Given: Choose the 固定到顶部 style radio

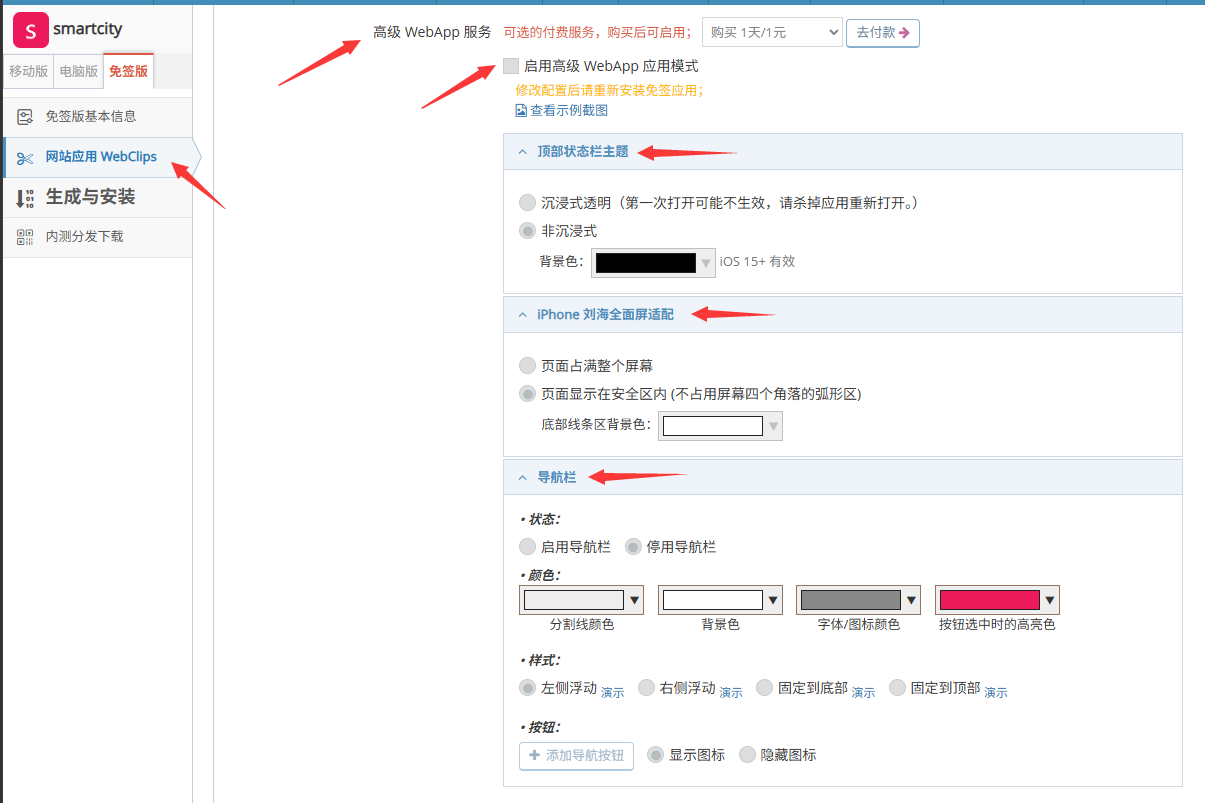Looking at the screenshot, I should (x=897, y=688).
